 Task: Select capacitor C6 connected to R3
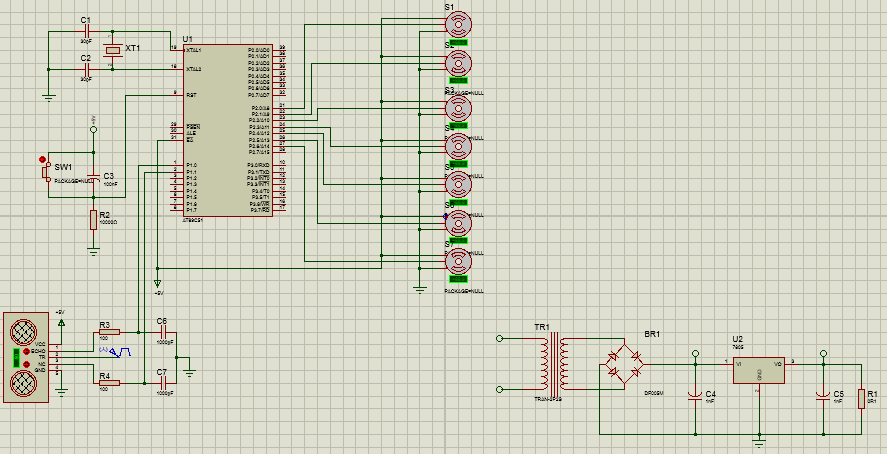click(162, 332)
